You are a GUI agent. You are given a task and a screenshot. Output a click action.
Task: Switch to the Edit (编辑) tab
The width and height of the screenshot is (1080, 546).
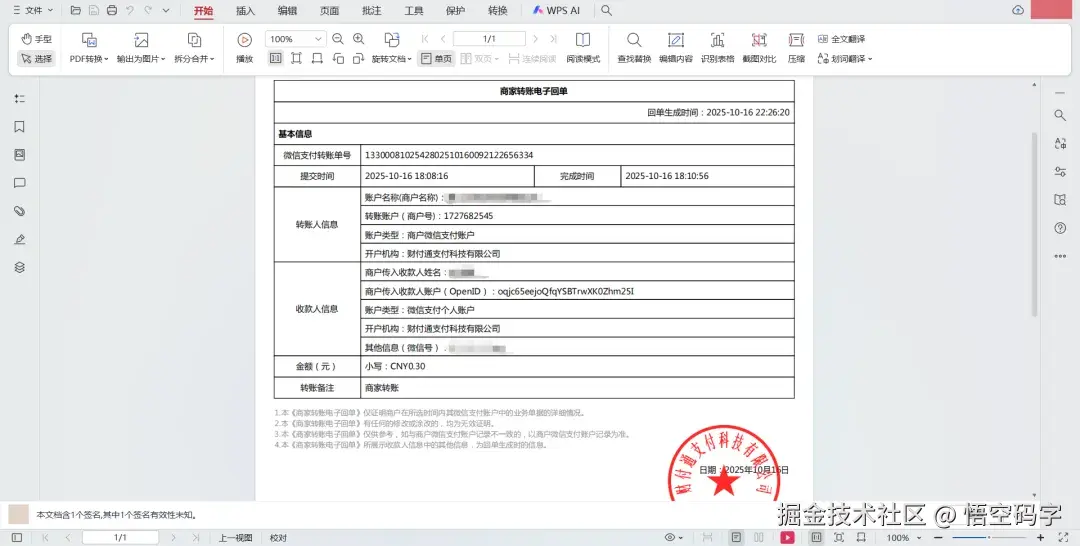pos(287,10)
